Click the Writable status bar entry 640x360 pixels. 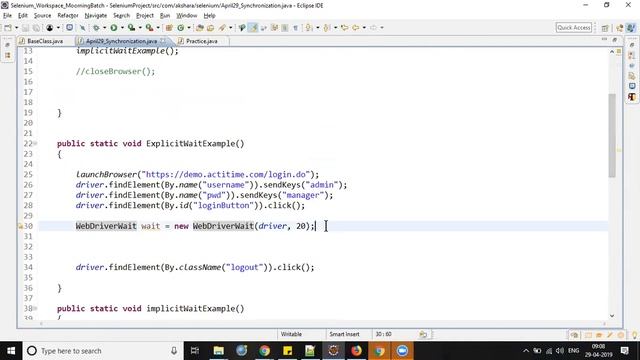291,334
